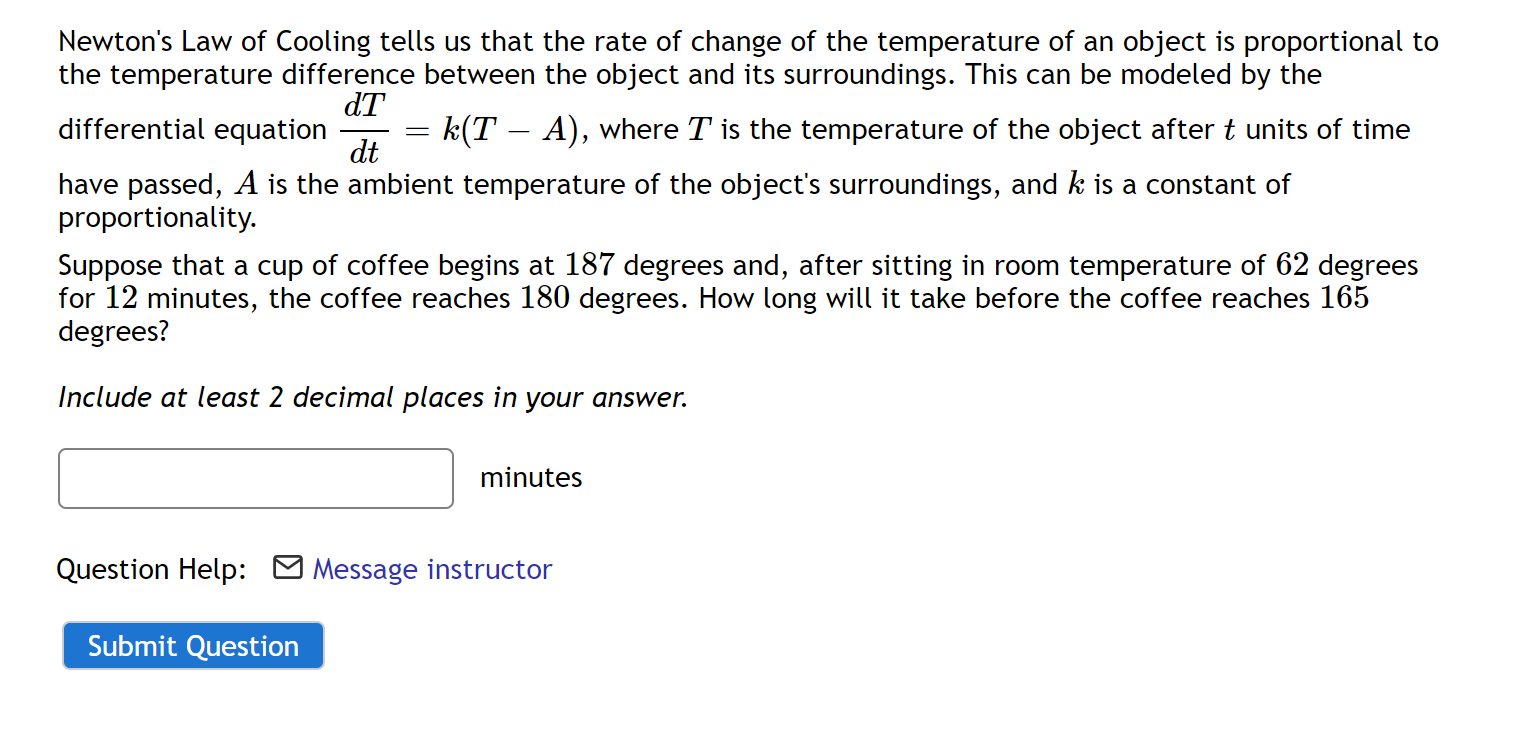Tap the envelope glyph before Message instructor link
Screen dimensions: 1522x738
pyautogui.click(x=287, y=568)
